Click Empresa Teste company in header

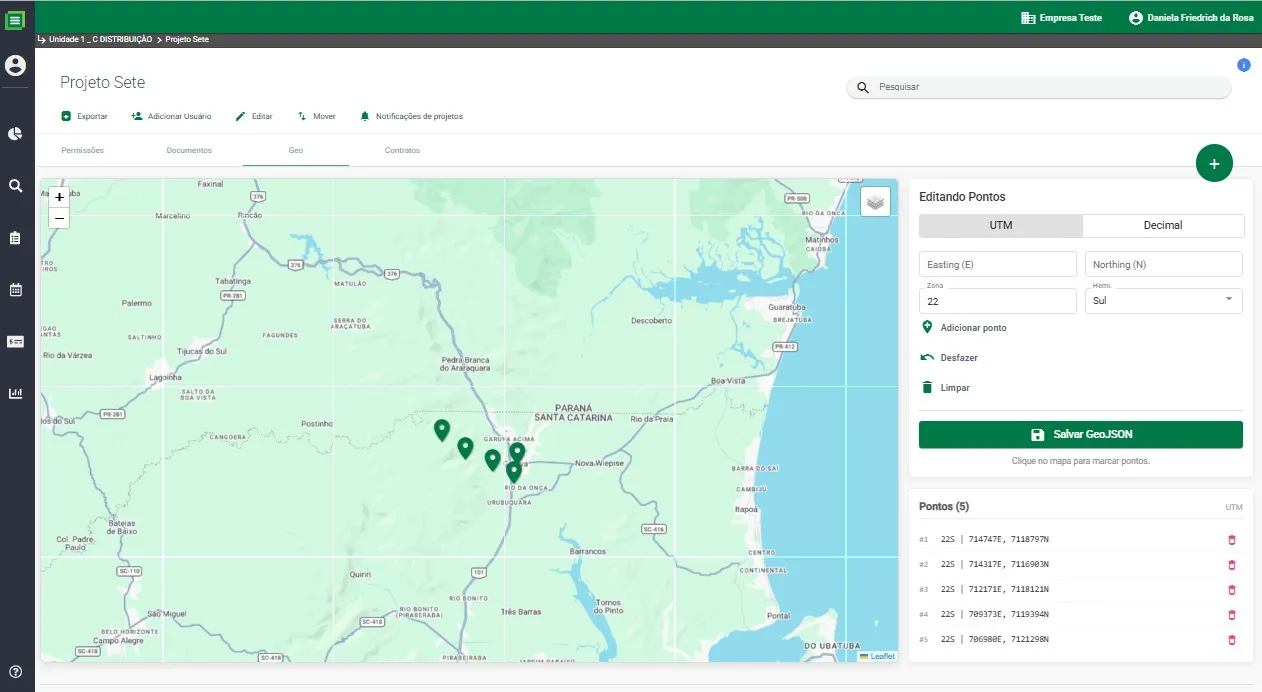(x=1061, y=18)
